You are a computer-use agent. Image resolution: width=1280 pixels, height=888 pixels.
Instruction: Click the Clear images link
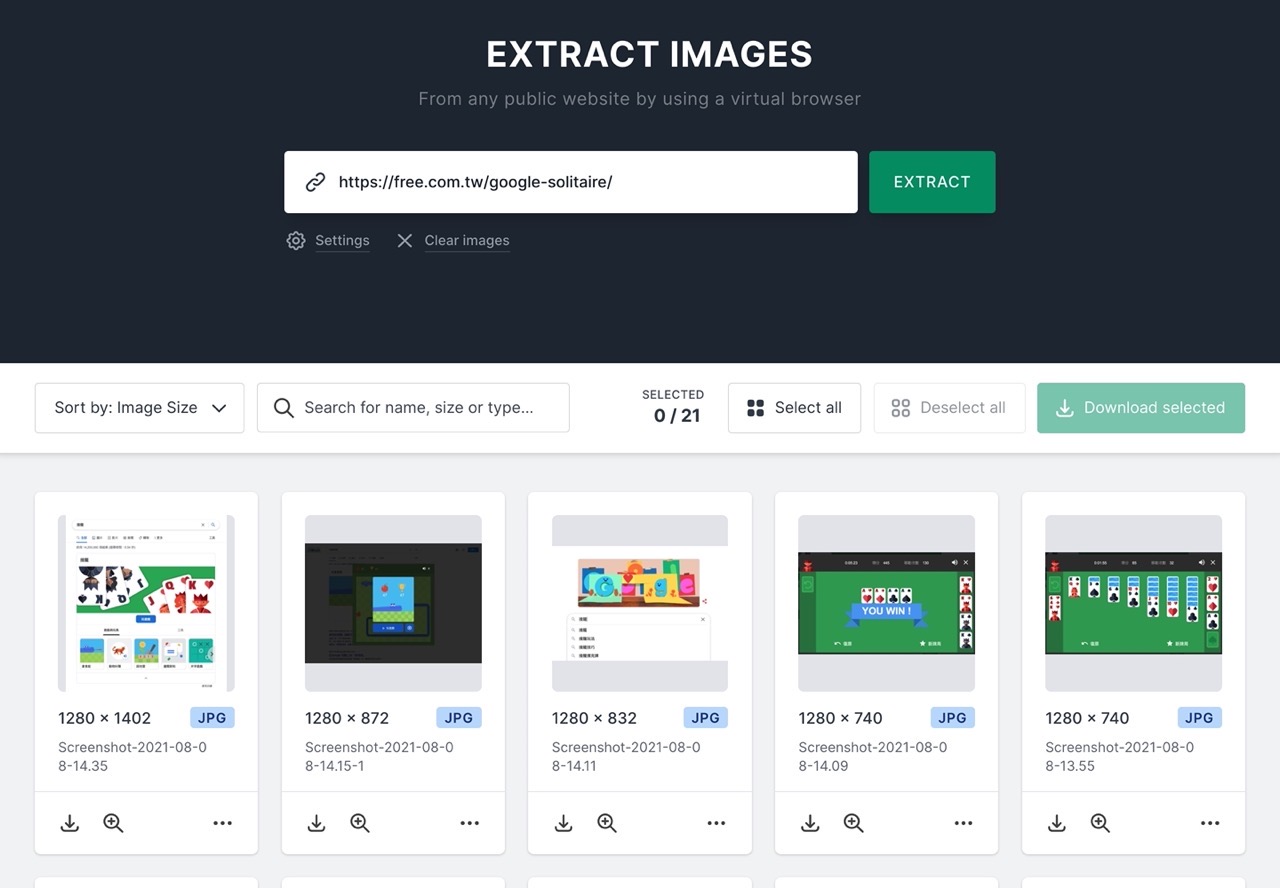pyautogui.click(x=466, y=240)
